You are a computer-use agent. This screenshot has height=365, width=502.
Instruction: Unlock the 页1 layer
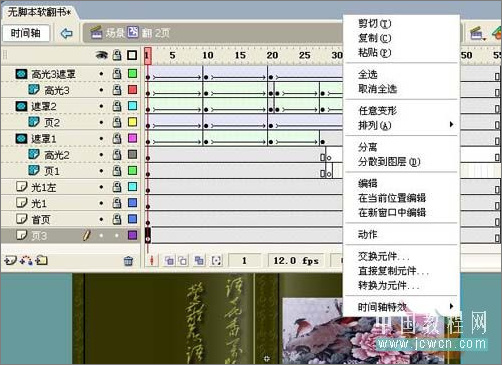click(x=117, y=171)
